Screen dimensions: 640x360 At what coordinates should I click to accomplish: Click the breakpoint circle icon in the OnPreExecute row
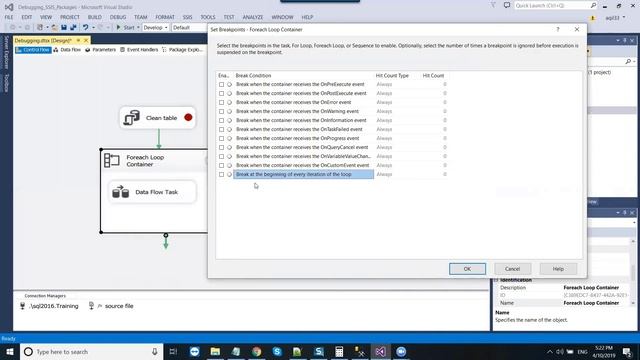point(229,84)
